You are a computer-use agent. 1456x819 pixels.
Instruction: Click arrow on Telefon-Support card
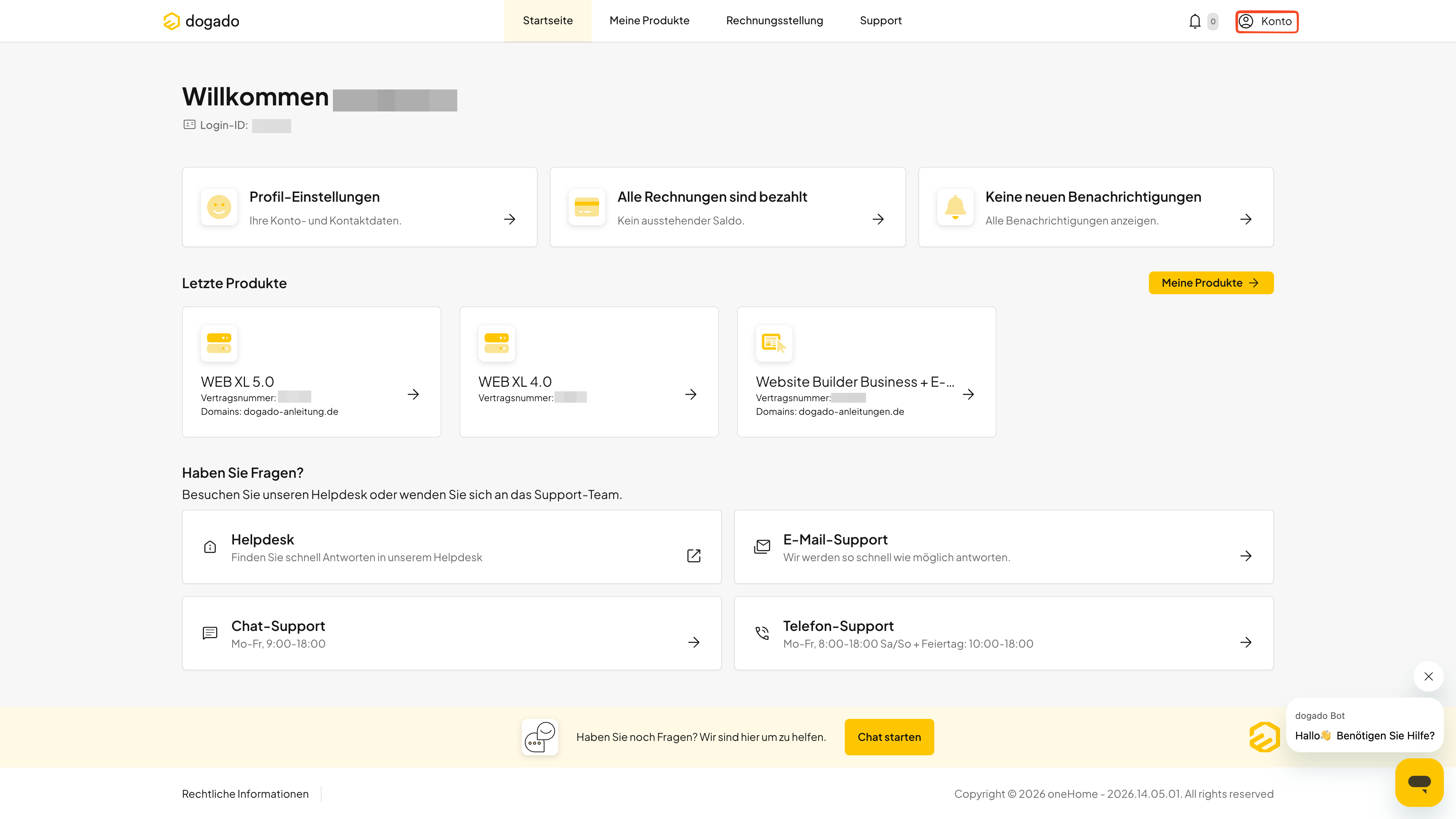tap(1246, 642)
